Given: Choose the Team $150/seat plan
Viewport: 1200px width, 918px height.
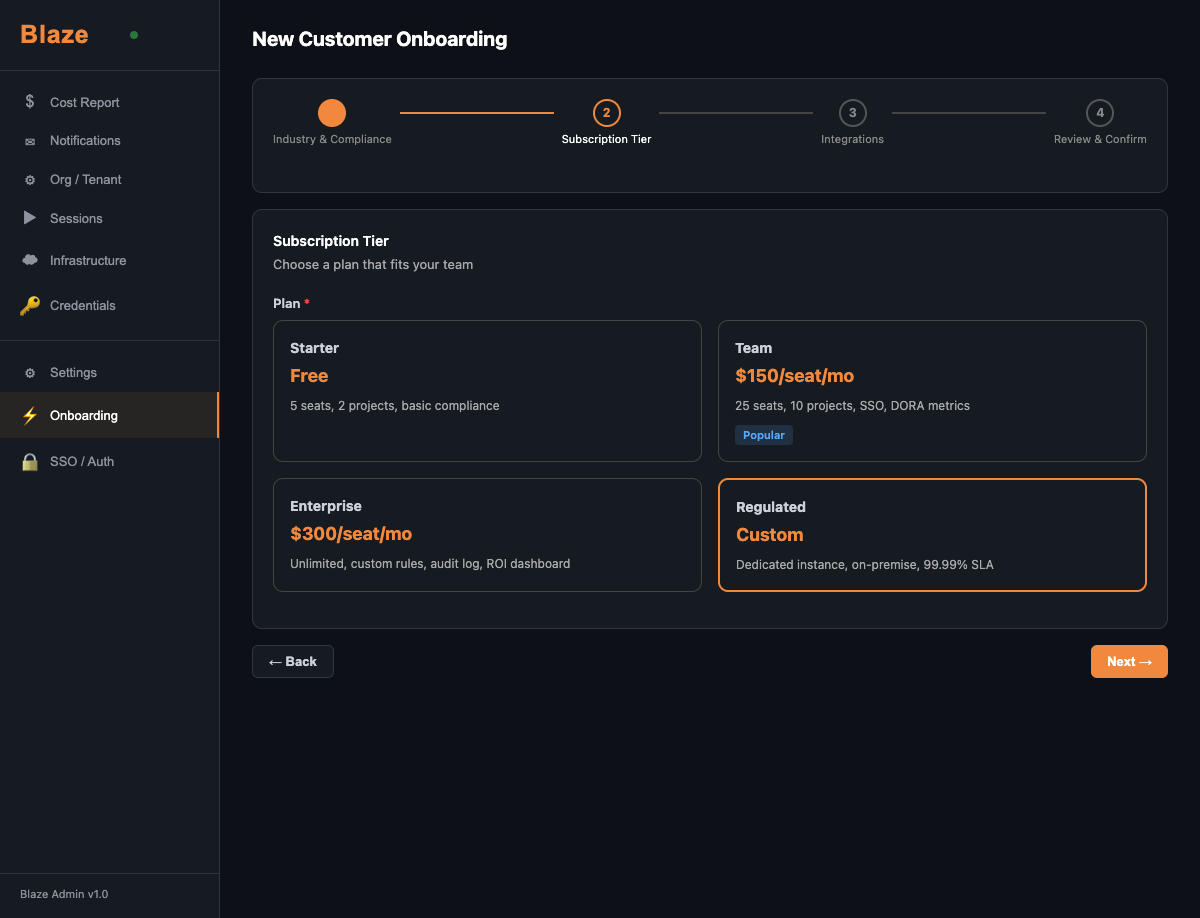Looking at the screenshot, I should pyautogui.click(x=932, y=391).
